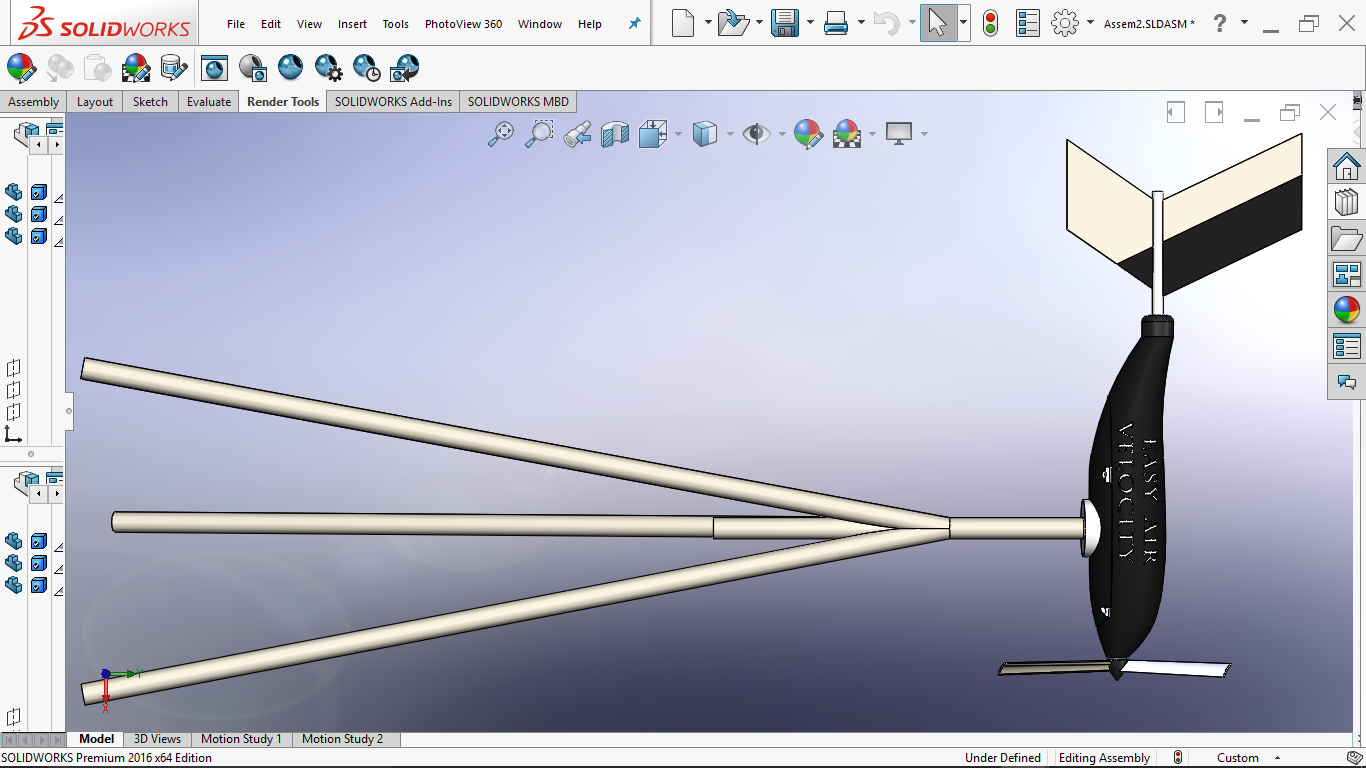Click the Rebuild traffic light icon
This screenshot has height=768, width=1366.
[x=990, y=22]
